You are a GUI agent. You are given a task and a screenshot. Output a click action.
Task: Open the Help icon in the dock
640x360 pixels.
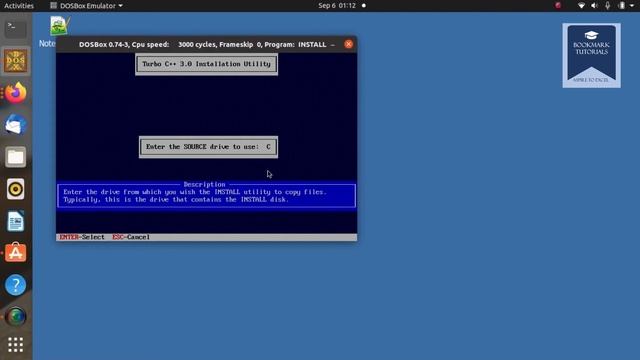(16, 285)
